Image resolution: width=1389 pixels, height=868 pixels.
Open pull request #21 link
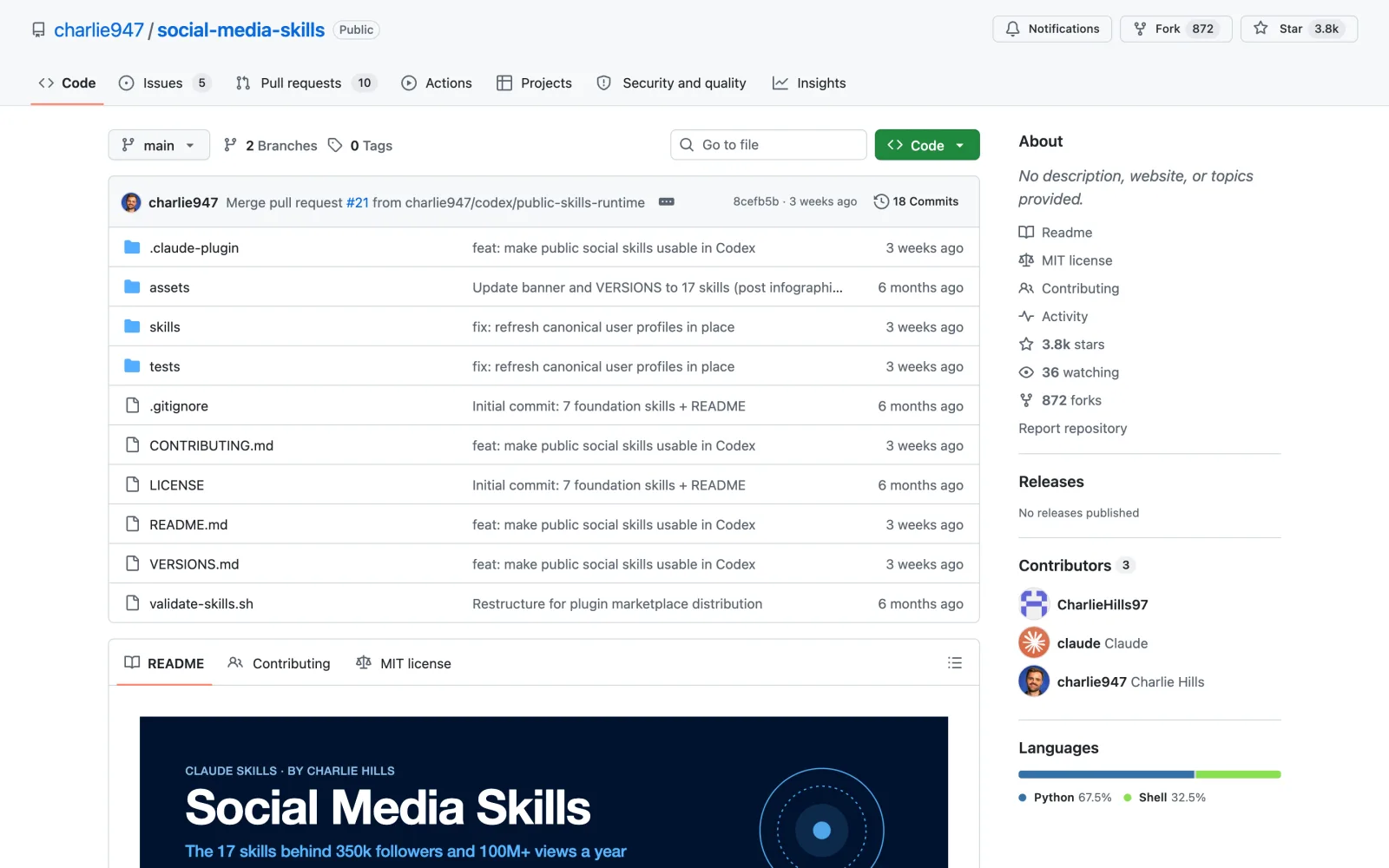358,202
